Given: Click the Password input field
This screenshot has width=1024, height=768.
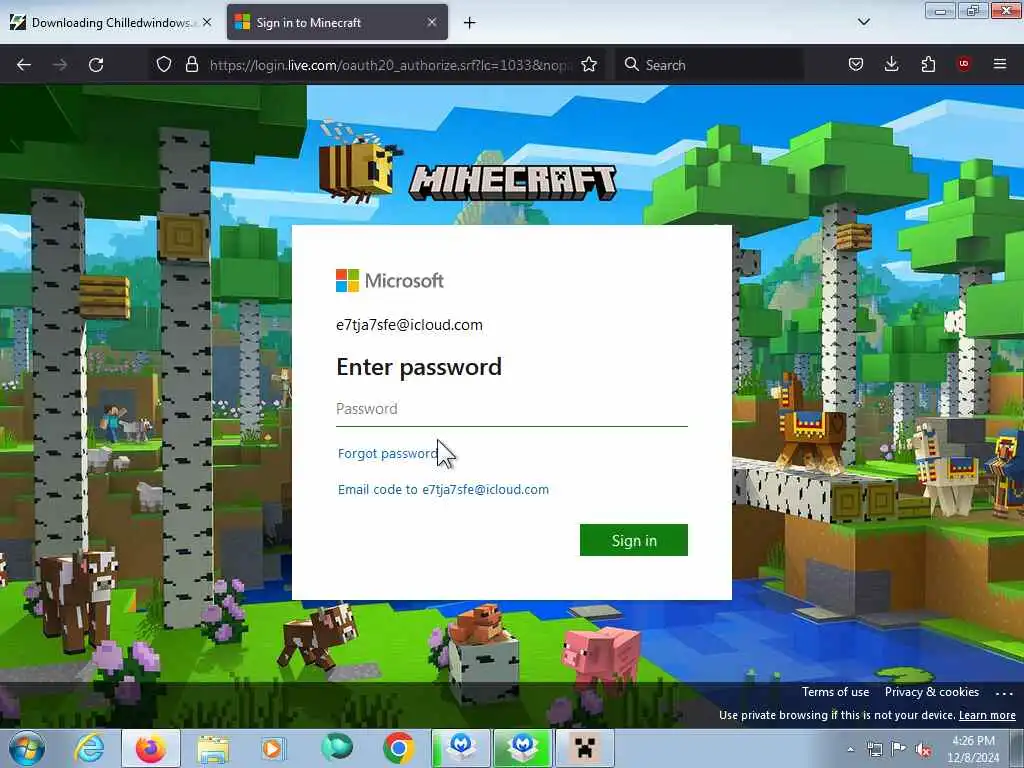Looking at the screenshot, I should (512, 409).
